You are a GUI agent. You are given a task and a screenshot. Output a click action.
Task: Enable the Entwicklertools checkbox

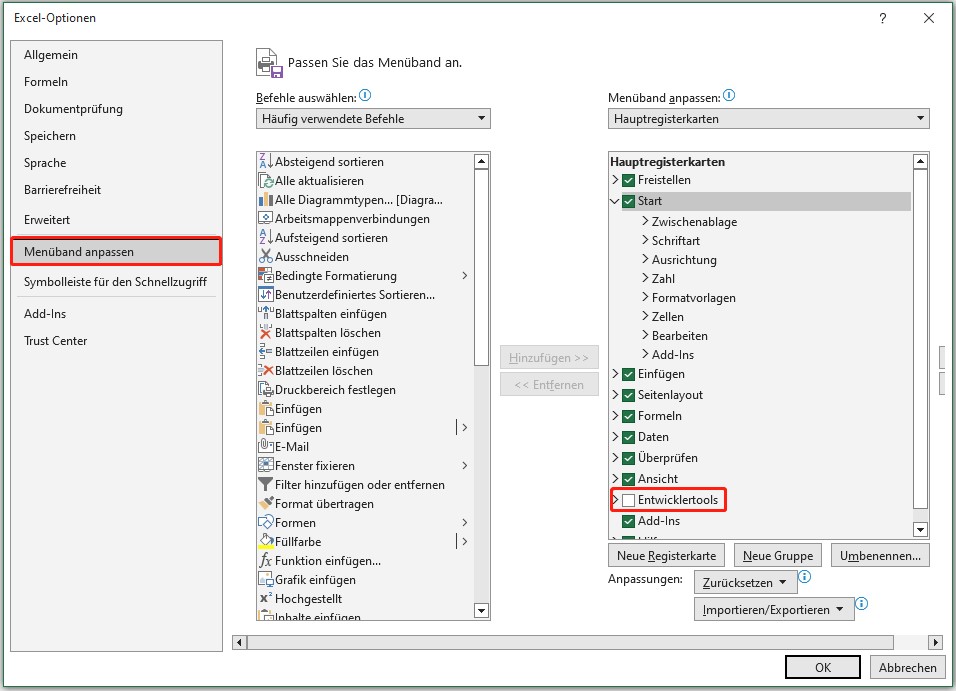coord(628,498)
